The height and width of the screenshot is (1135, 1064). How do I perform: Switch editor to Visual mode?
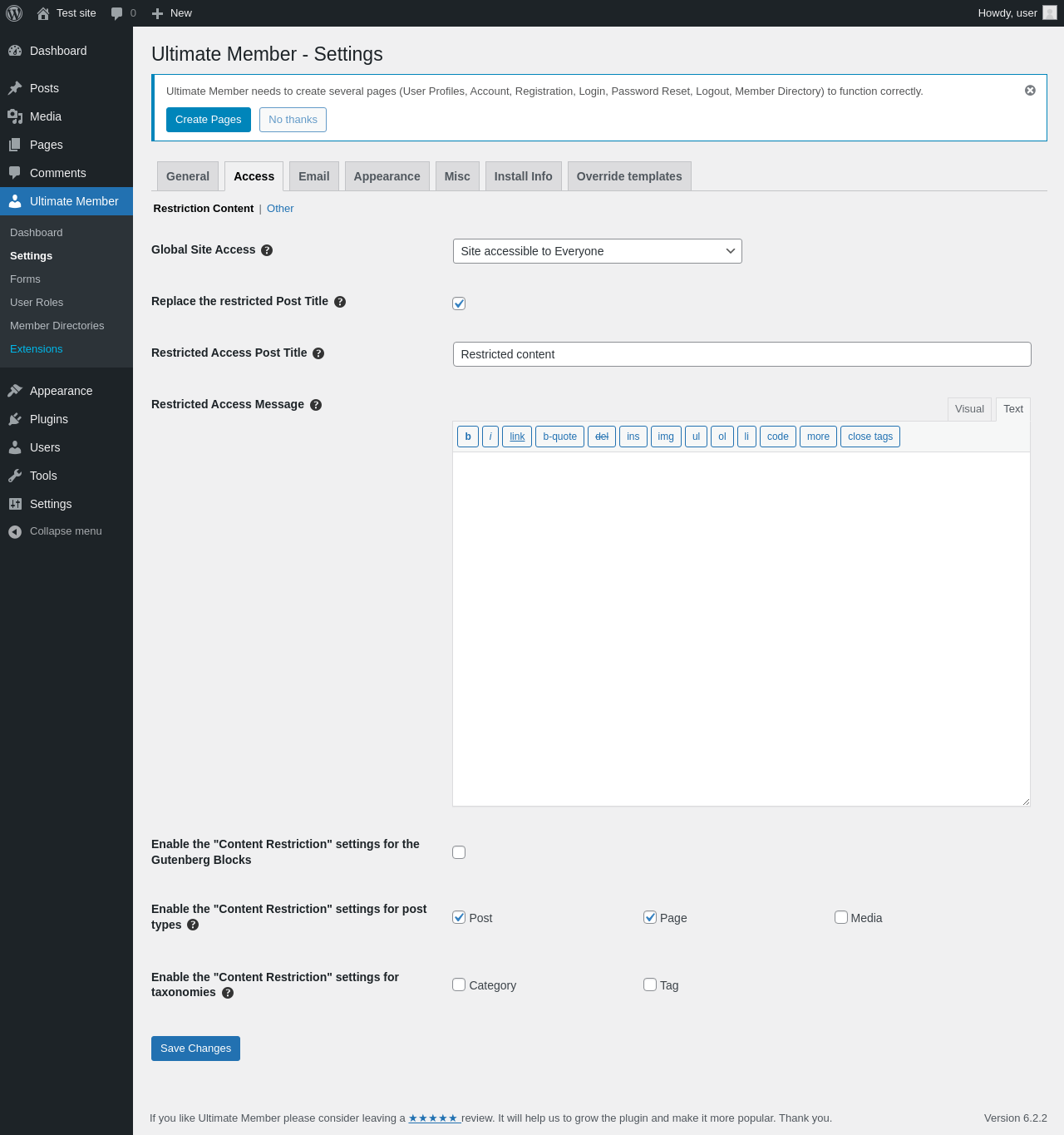click(x=969, y=409)
